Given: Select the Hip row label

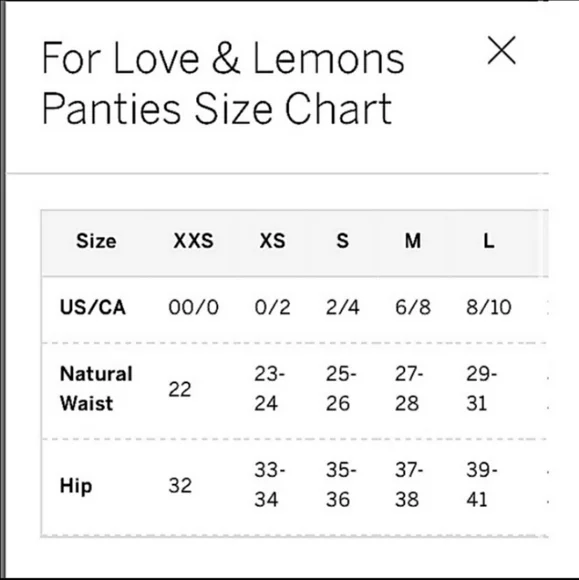Looking at the screenshot, I should click(x=76, y=485).
